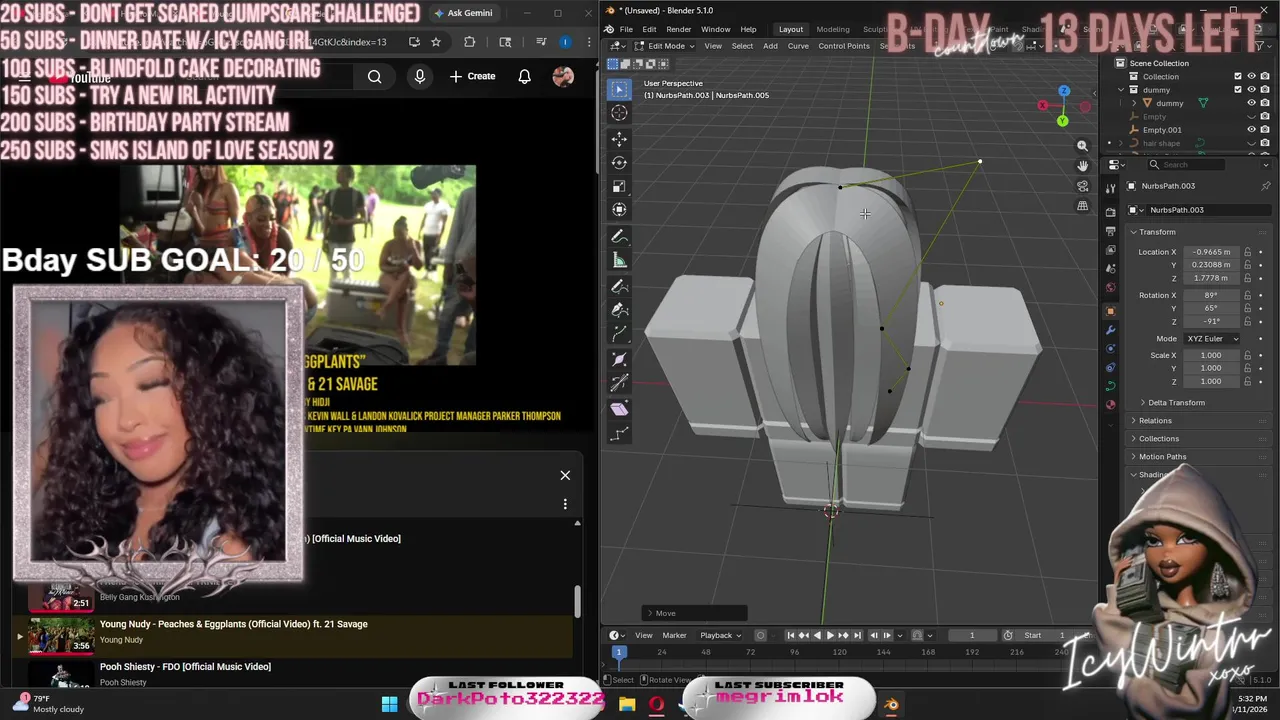
Task: Select the Annotate tool in Blender toolbar
Action: click(x=619, y=236)
